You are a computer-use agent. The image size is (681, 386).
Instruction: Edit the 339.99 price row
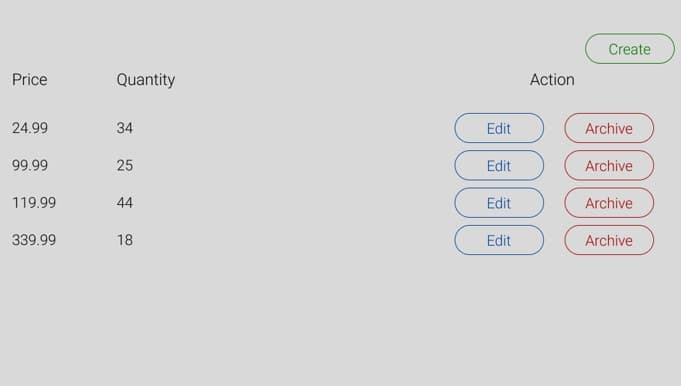499,240
